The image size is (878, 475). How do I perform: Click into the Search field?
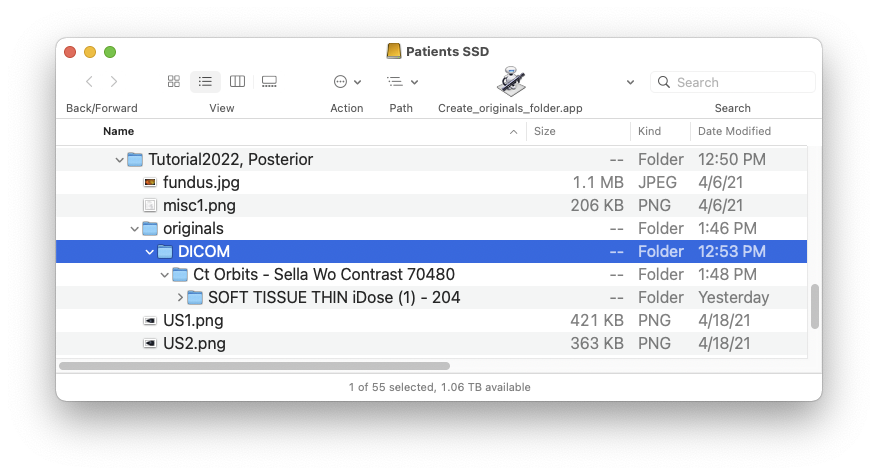(x=732, y=82)
